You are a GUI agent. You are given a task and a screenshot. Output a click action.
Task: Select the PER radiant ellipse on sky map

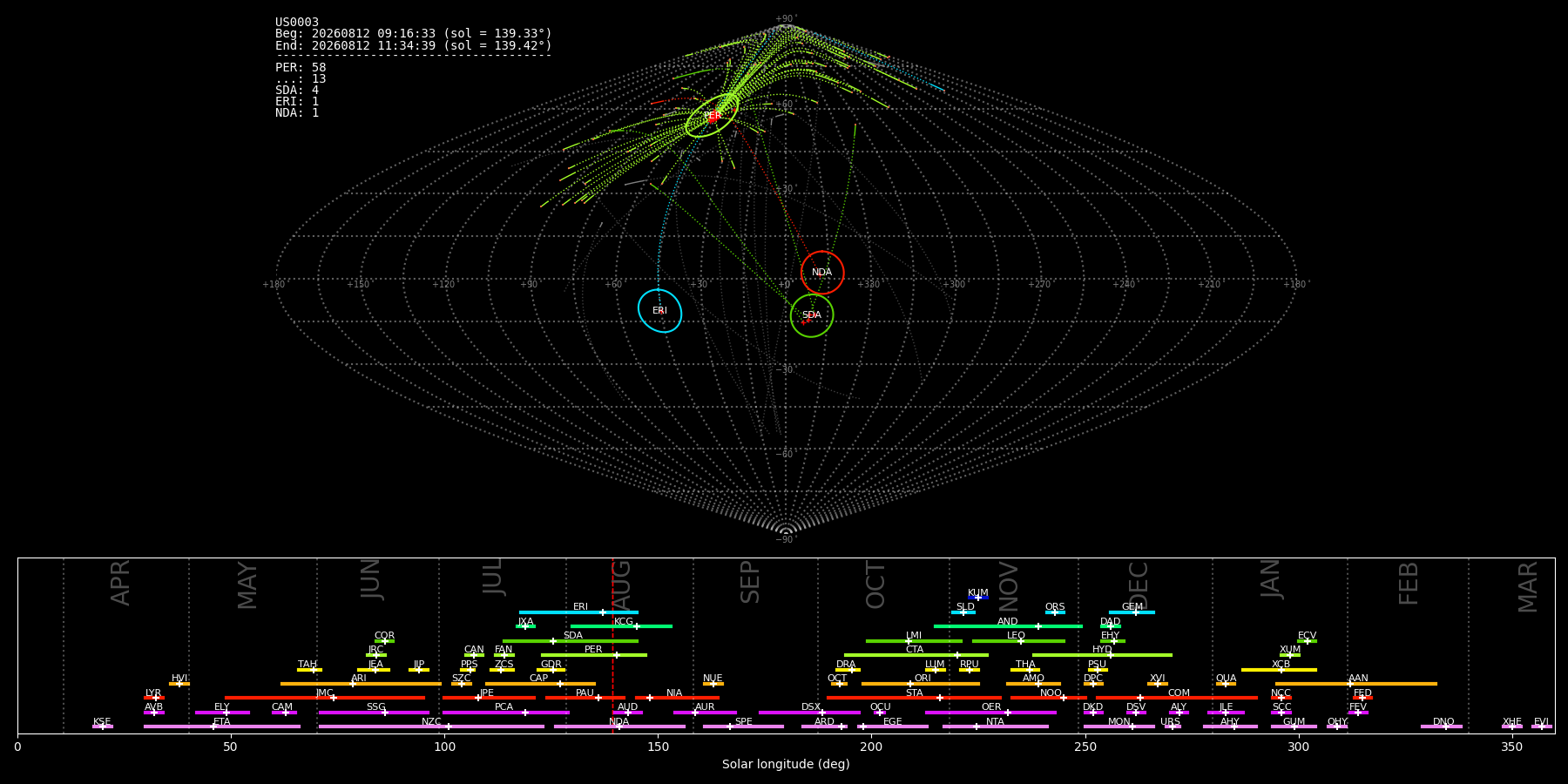712,115
